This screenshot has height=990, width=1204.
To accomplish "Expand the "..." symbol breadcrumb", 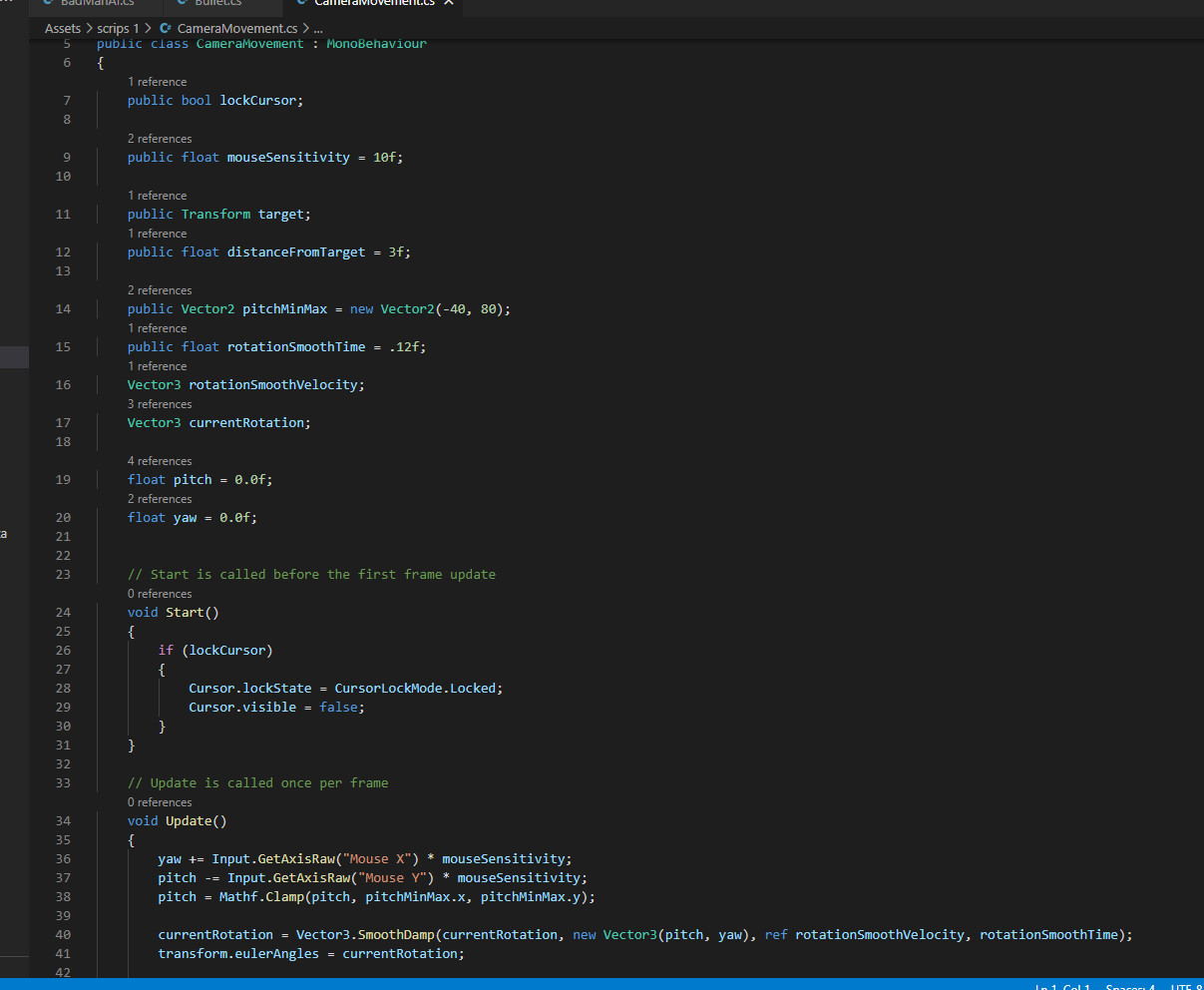I will pos(317,28).
